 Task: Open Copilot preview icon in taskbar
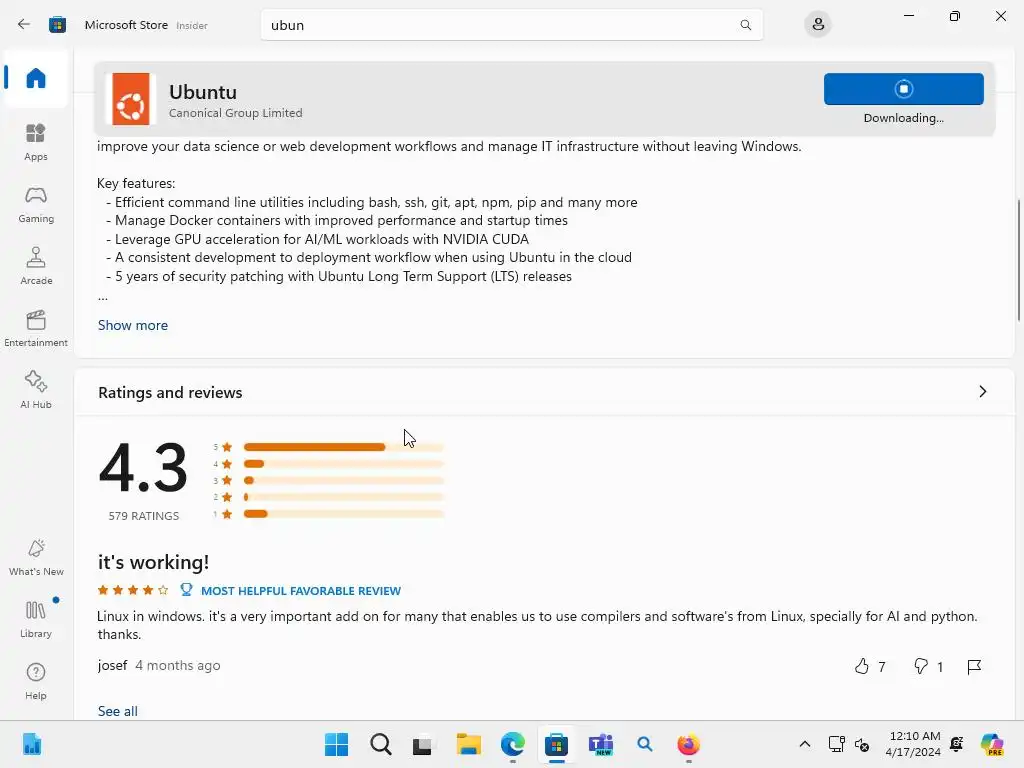click(991, 744)
